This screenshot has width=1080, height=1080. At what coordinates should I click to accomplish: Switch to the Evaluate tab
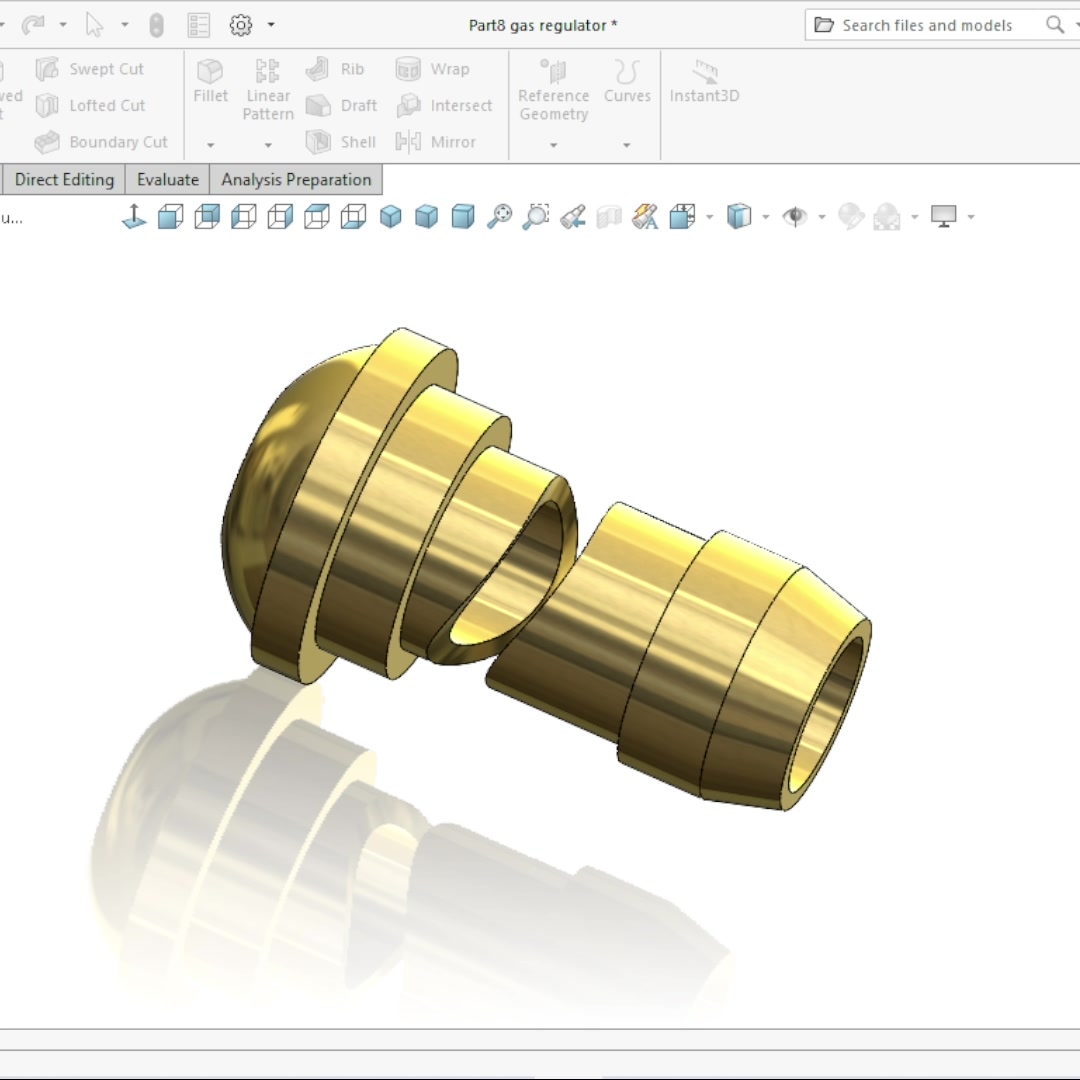tap(167, 180)
